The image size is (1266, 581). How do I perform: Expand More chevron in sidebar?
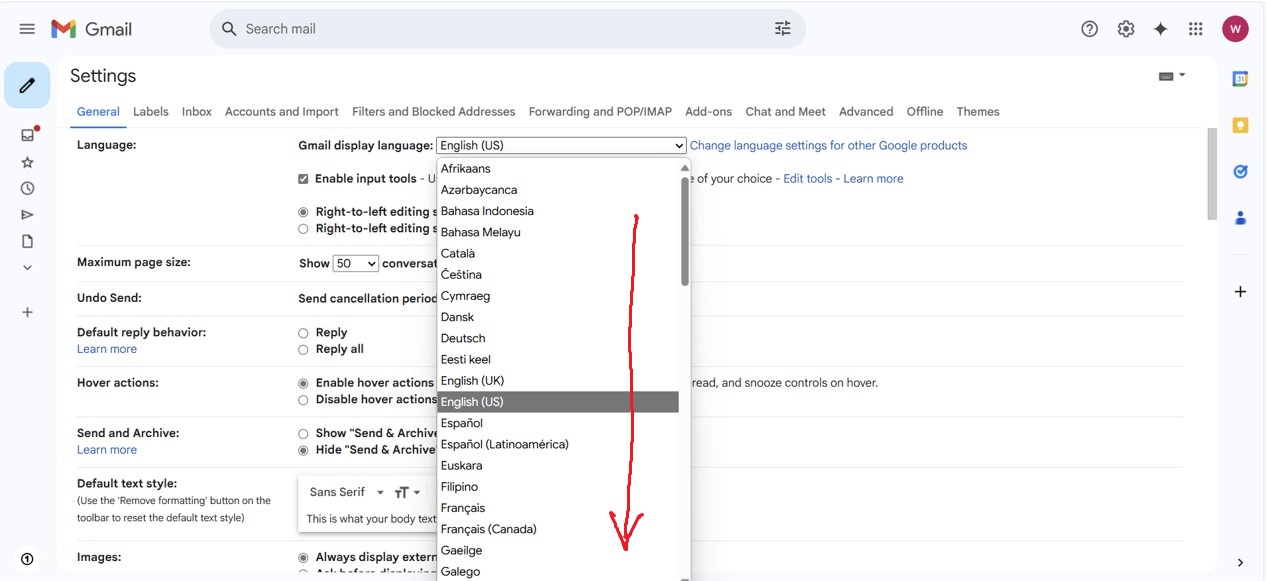point(28,268)
